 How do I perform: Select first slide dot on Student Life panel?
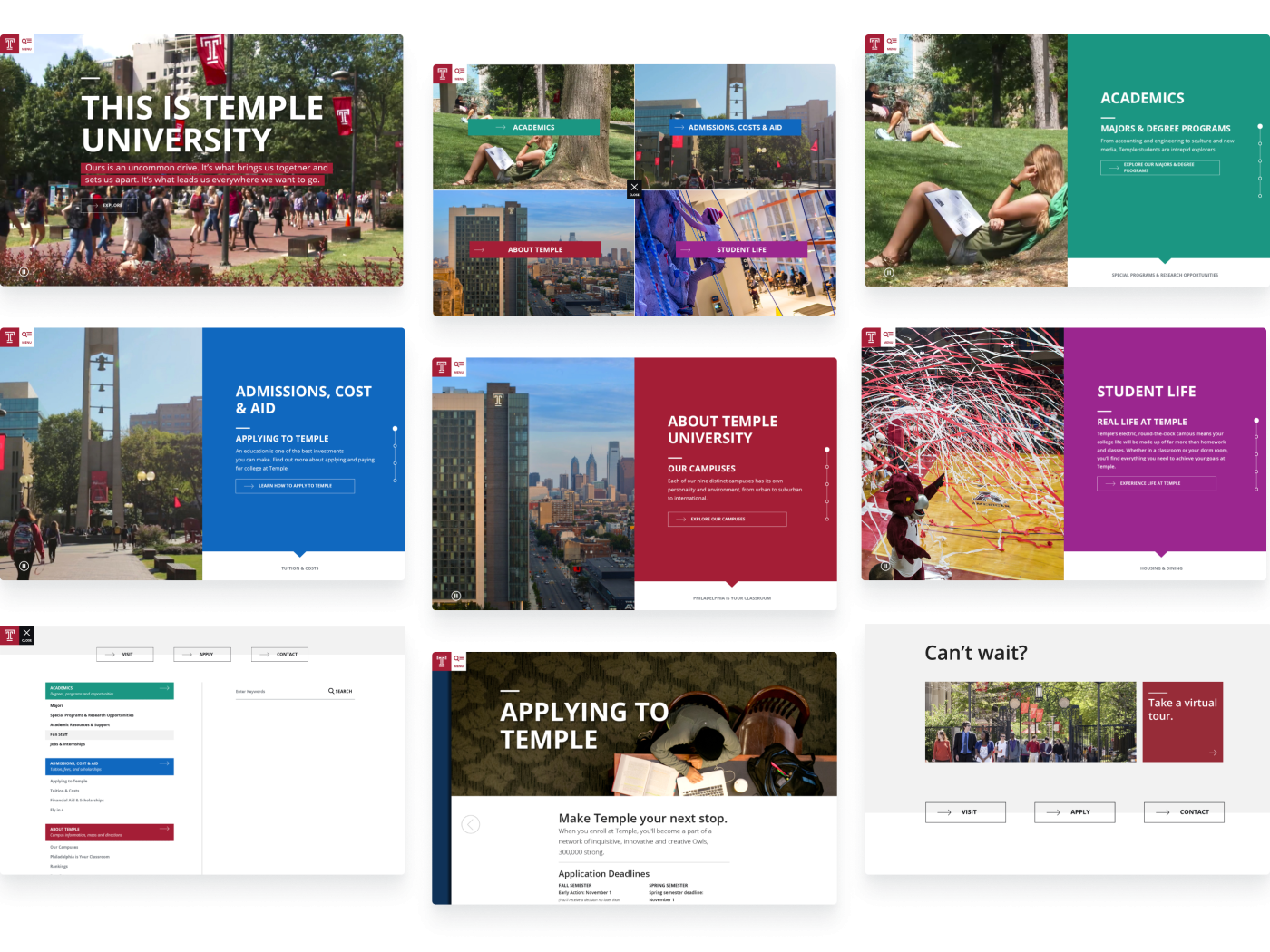pos(1256,421)
